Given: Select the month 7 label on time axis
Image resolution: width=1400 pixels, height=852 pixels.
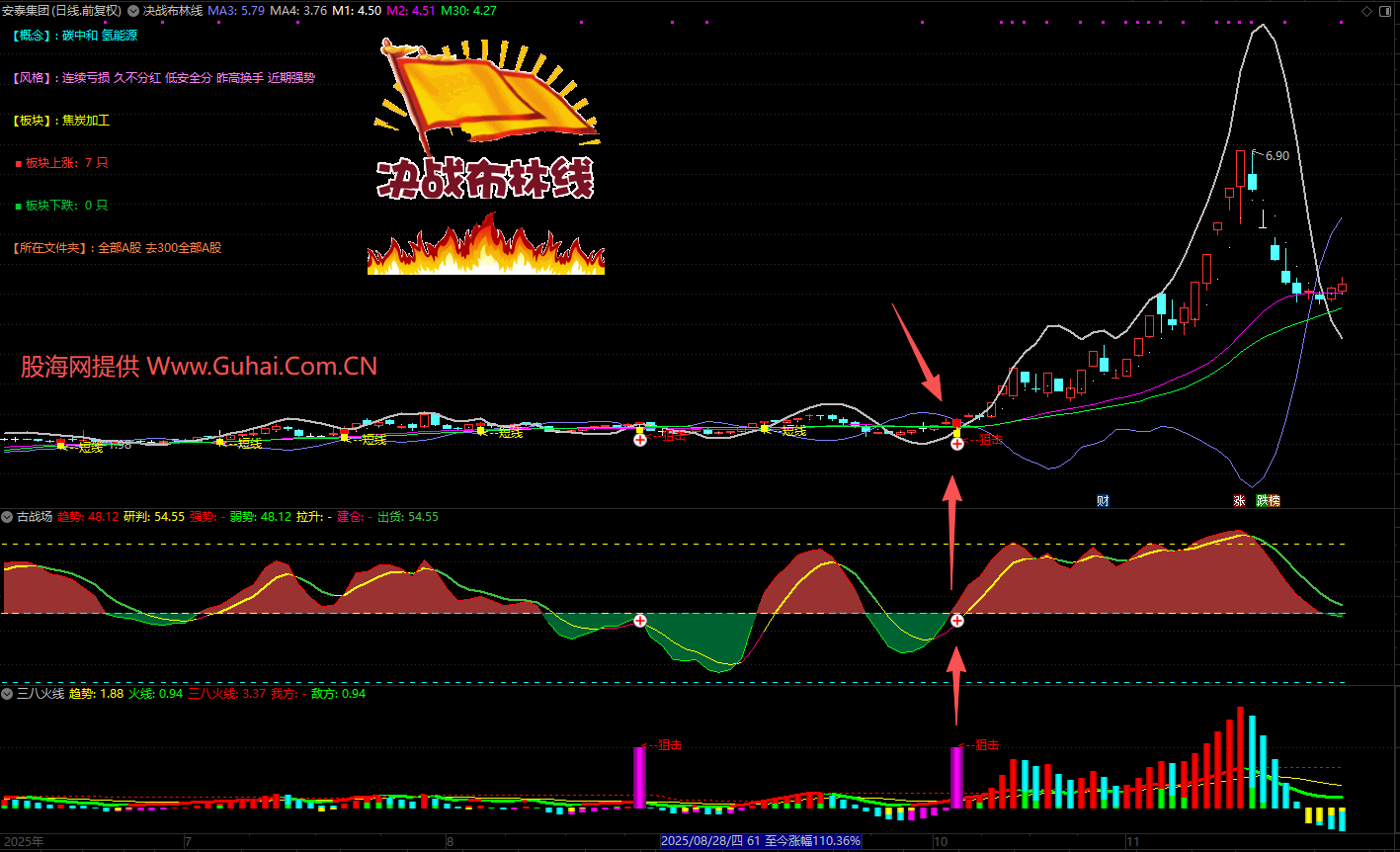Looking at the screenshot, I should [x=188, y=841].
